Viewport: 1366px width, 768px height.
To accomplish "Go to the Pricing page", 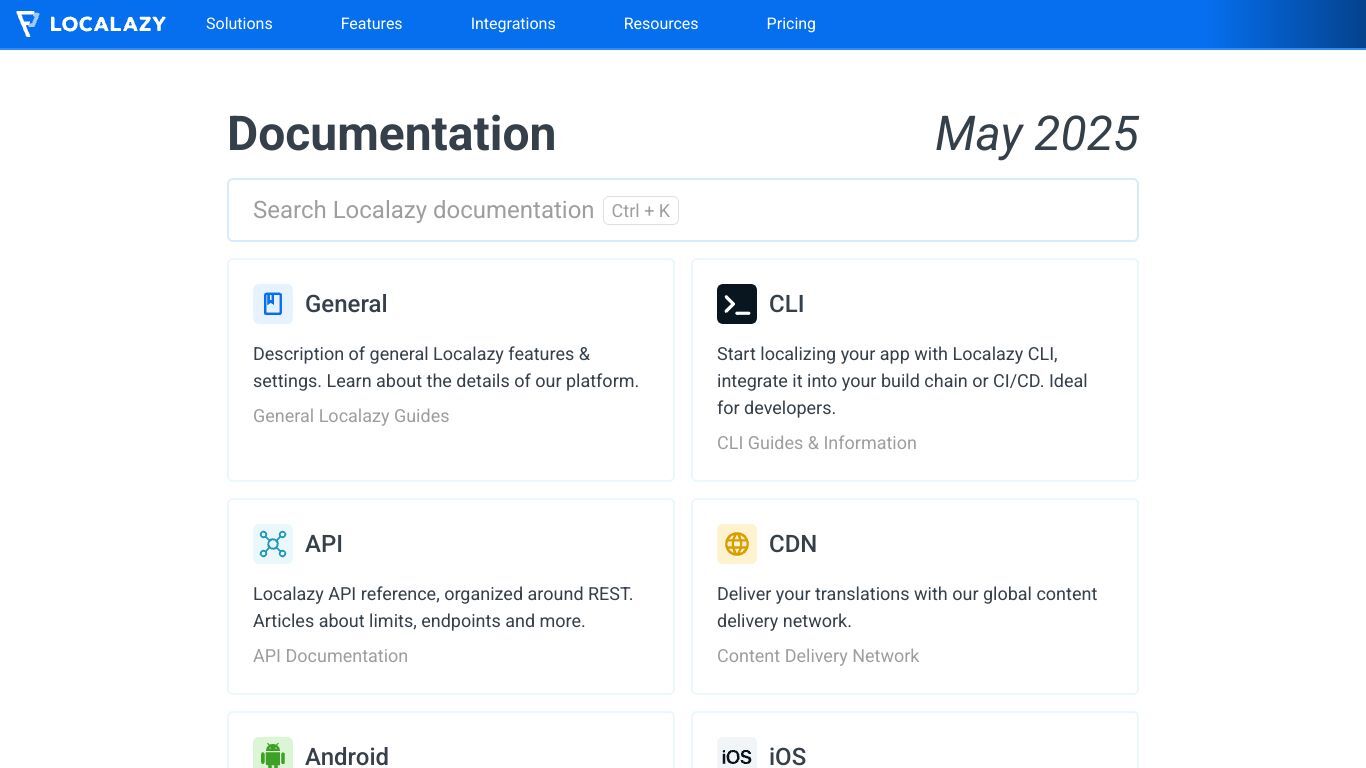I will point(791,24).
